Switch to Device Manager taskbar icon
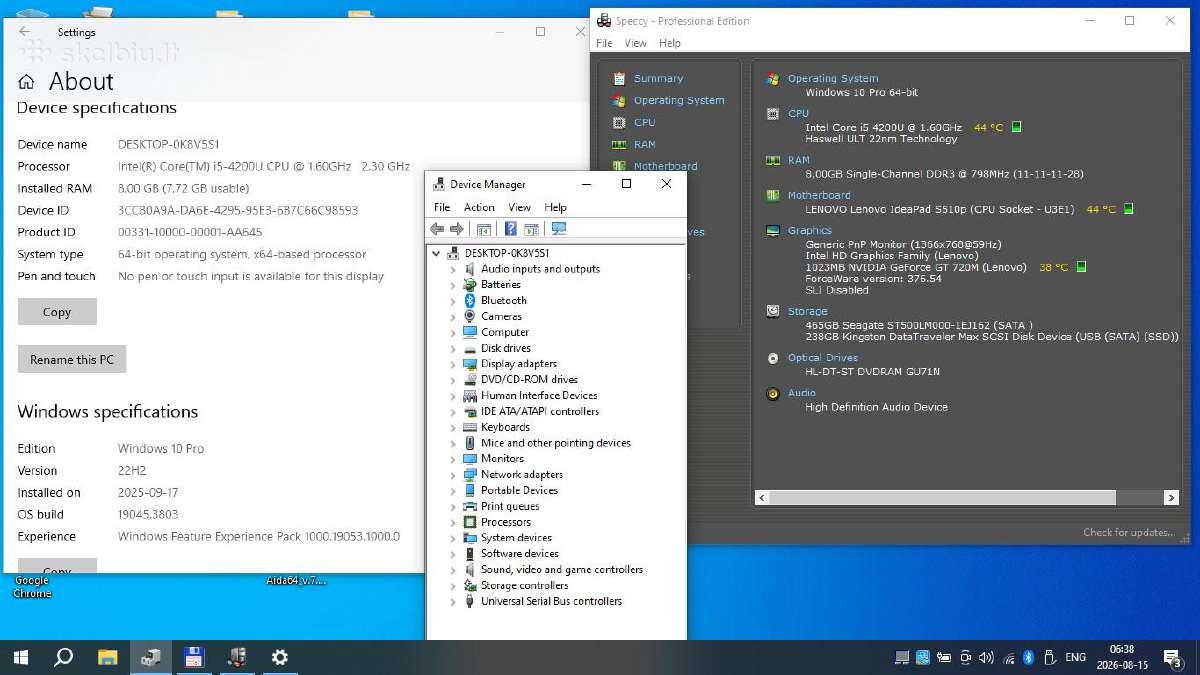 pyautogui.click(x=151, y=657)
